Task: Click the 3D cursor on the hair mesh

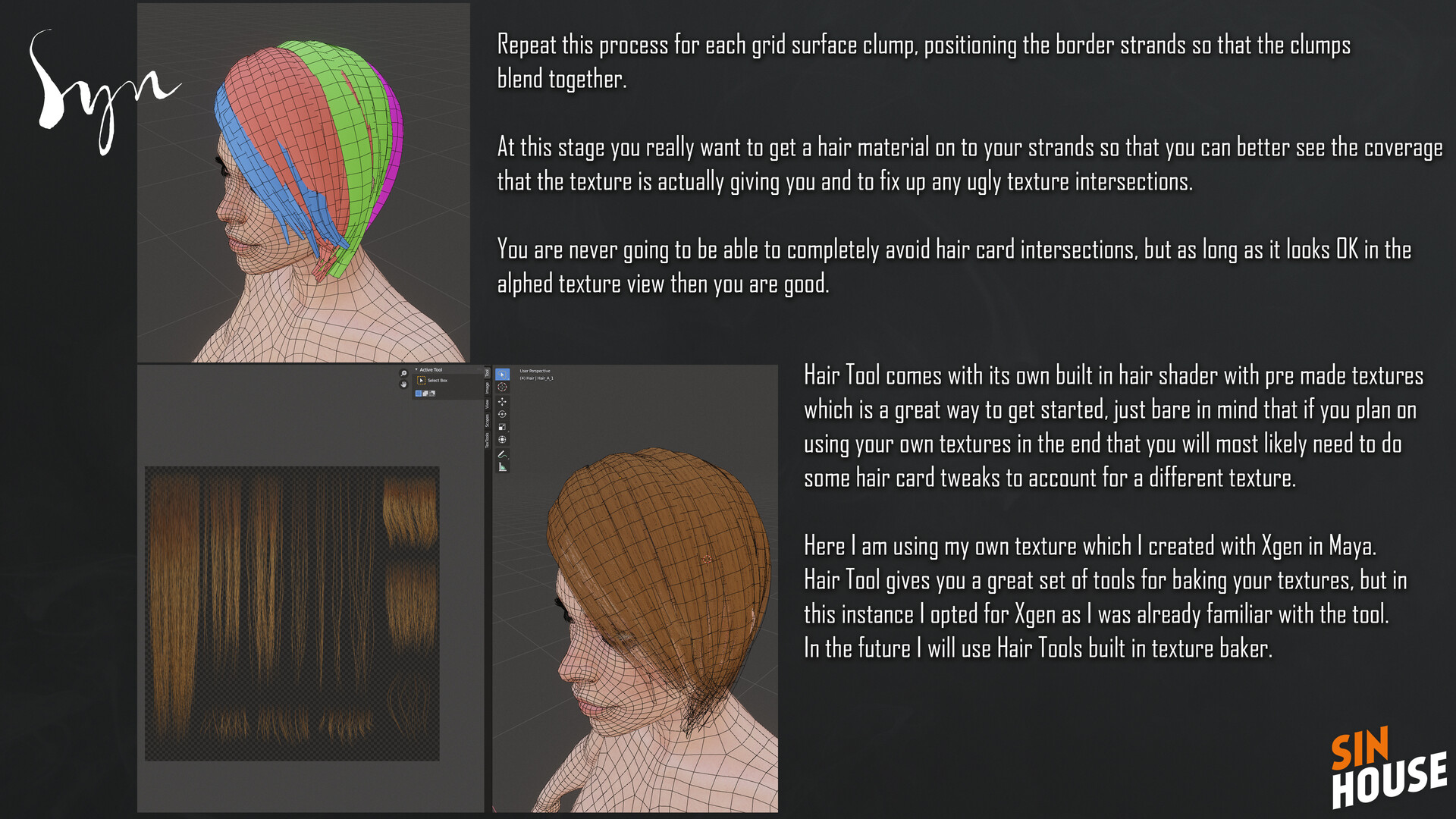Action: (707, 560)
